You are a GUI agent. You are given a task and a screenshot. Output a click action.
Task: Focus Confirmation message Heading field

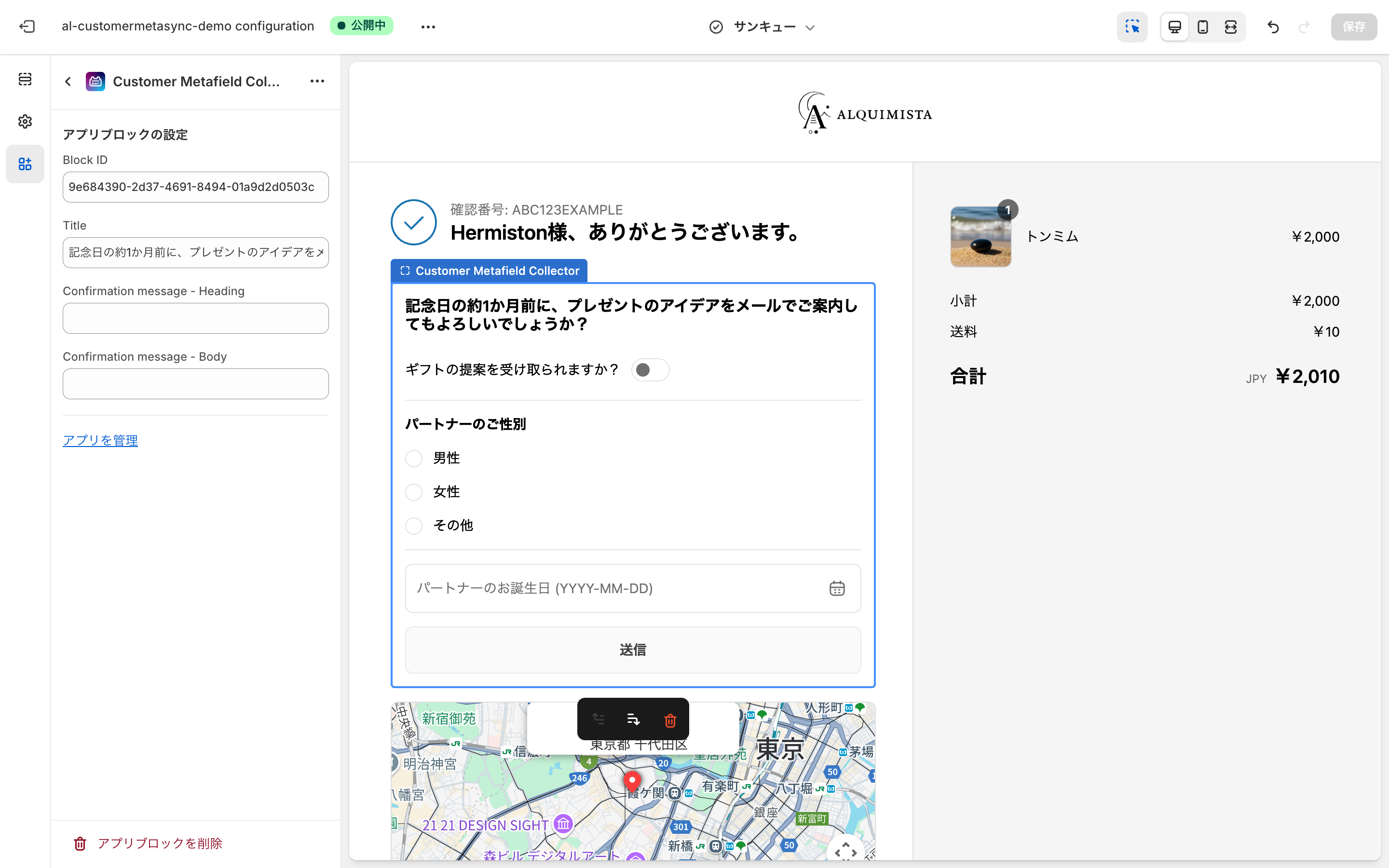196,318
